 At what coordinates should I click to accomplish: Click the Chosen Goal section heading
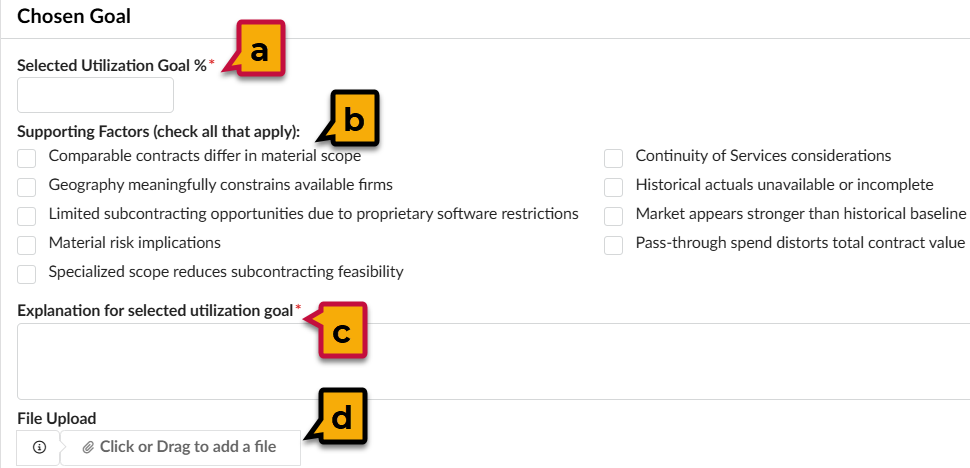(74, 16)
